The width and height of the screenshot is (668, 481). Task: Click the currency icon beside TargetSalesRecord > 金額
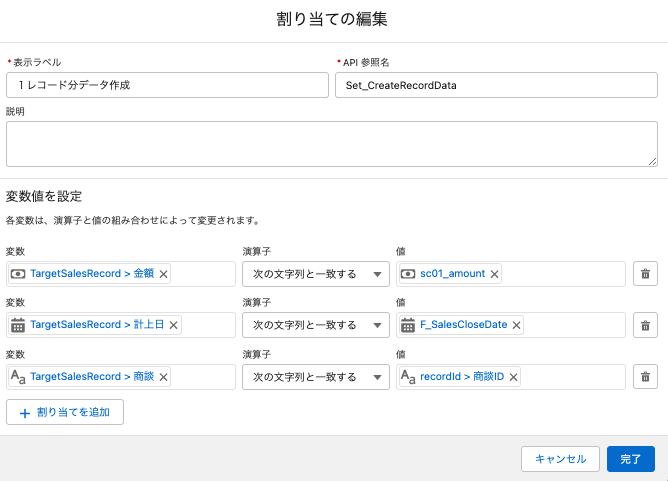click(x=18, y=274)
